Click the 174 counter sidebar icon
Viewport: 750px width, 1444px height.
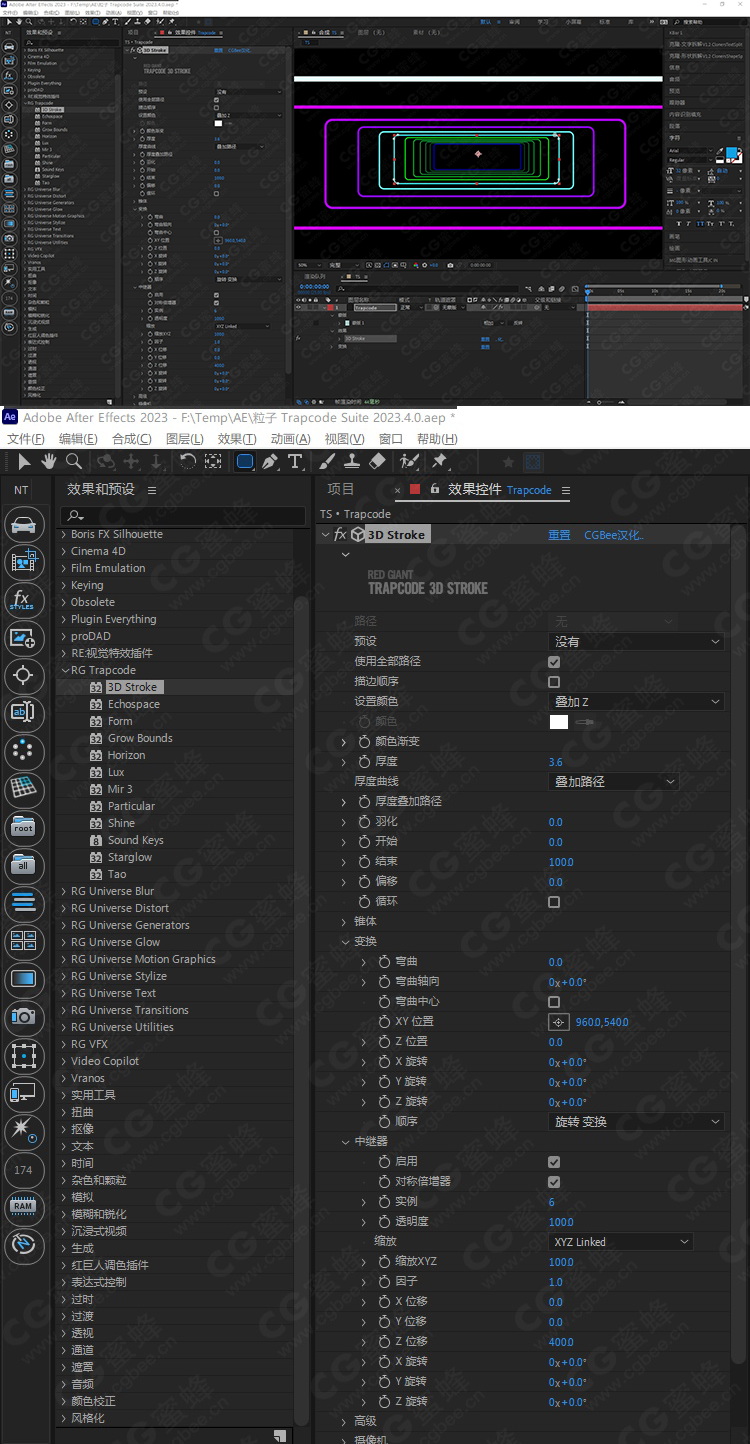23,1170
